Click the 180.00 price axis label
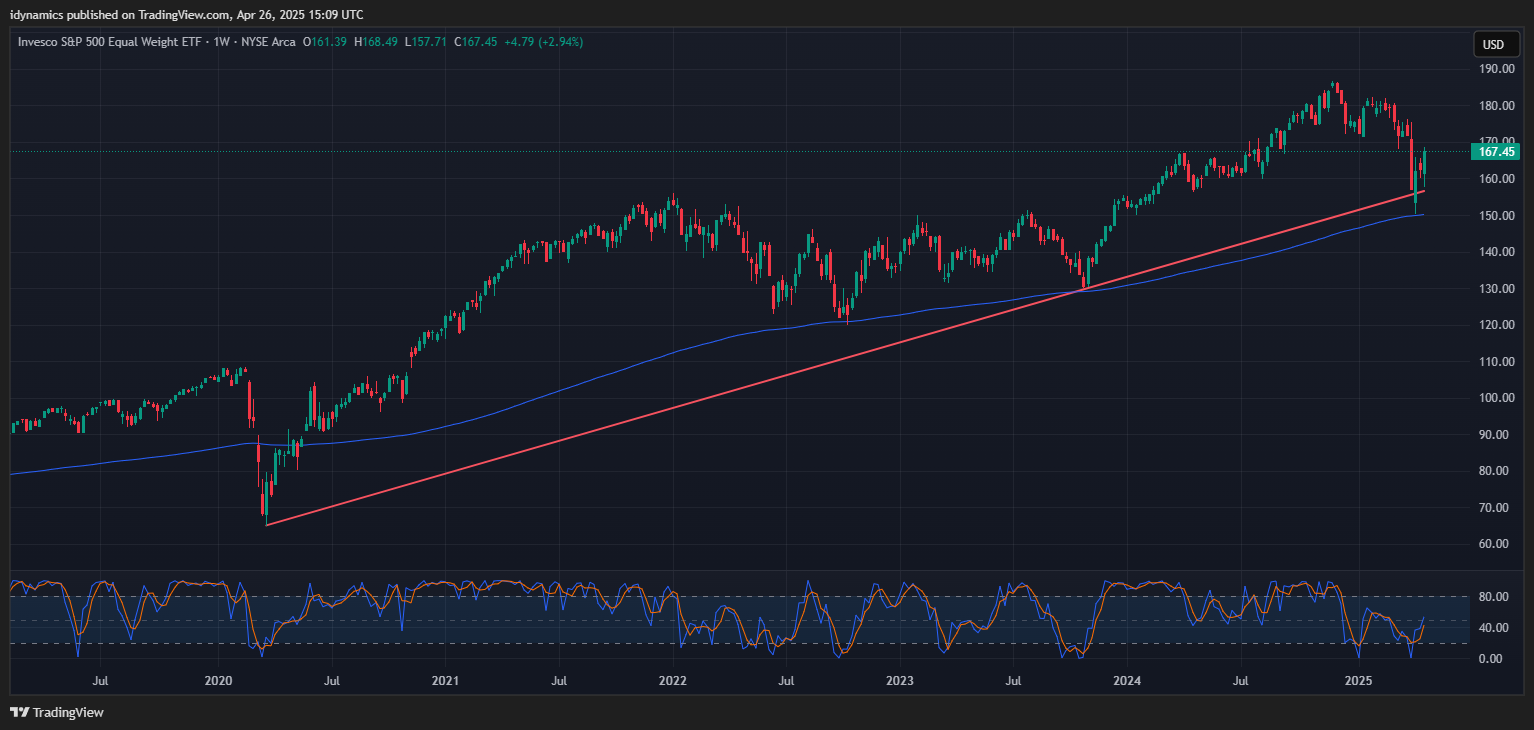This screenshot has width=1534, height=730. [x=1496, y=106]
